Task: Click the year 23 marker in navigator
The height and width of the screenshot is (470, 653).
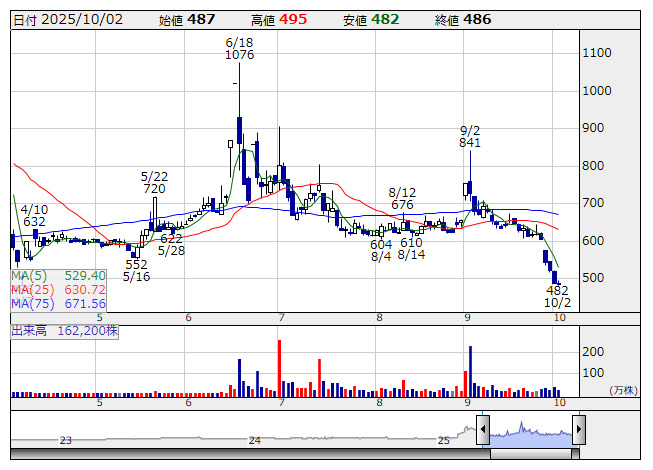Action: click(x=66, y=440)
